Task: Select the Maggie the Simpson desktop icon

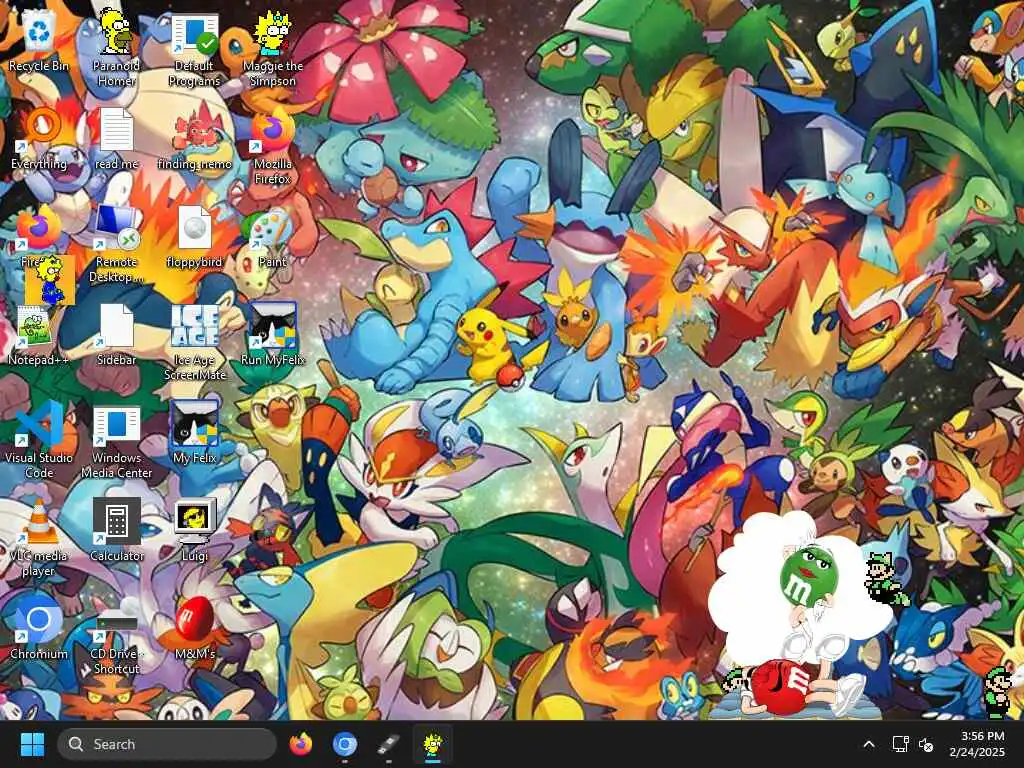Action: click(272, 49)
